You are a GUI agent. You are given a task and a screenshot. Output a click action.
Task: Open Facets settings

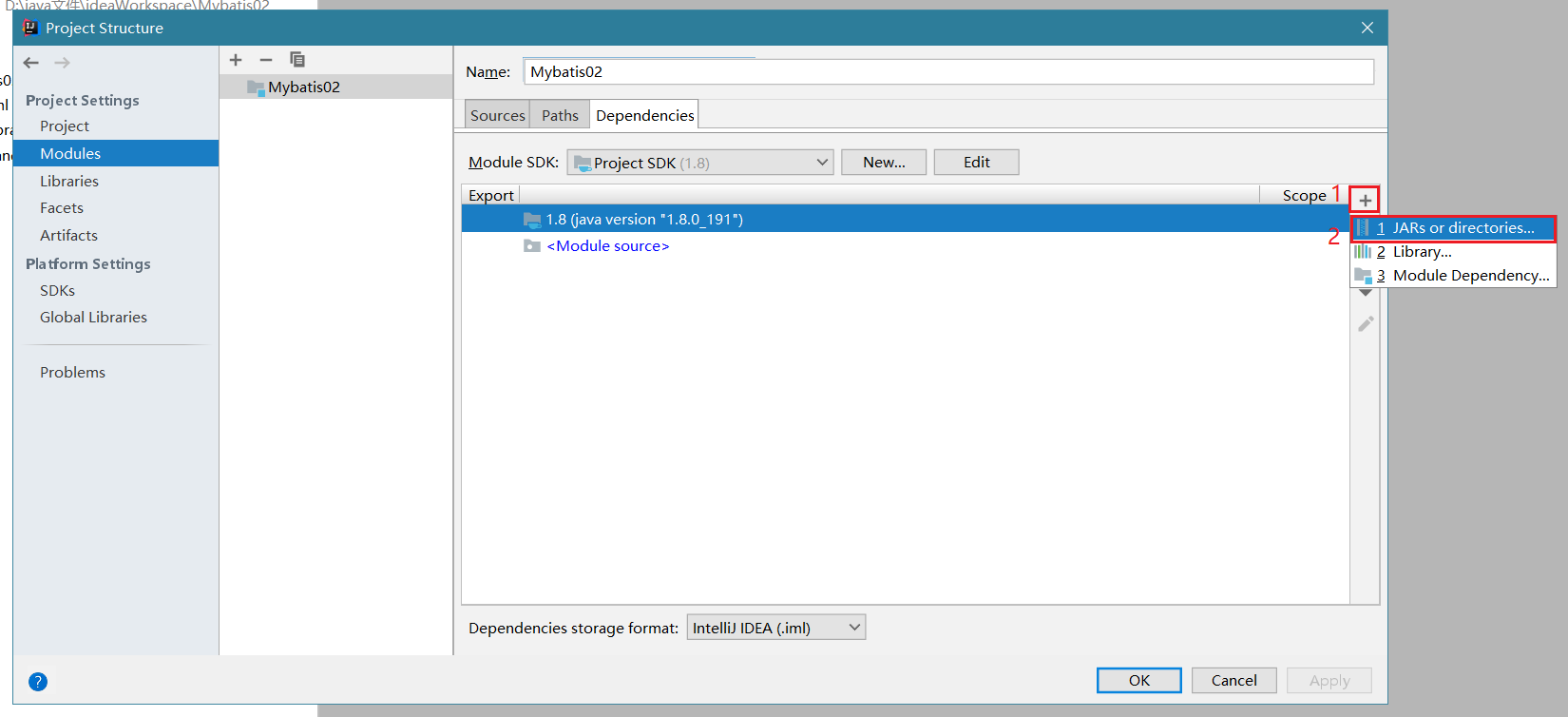click(62, 207)
